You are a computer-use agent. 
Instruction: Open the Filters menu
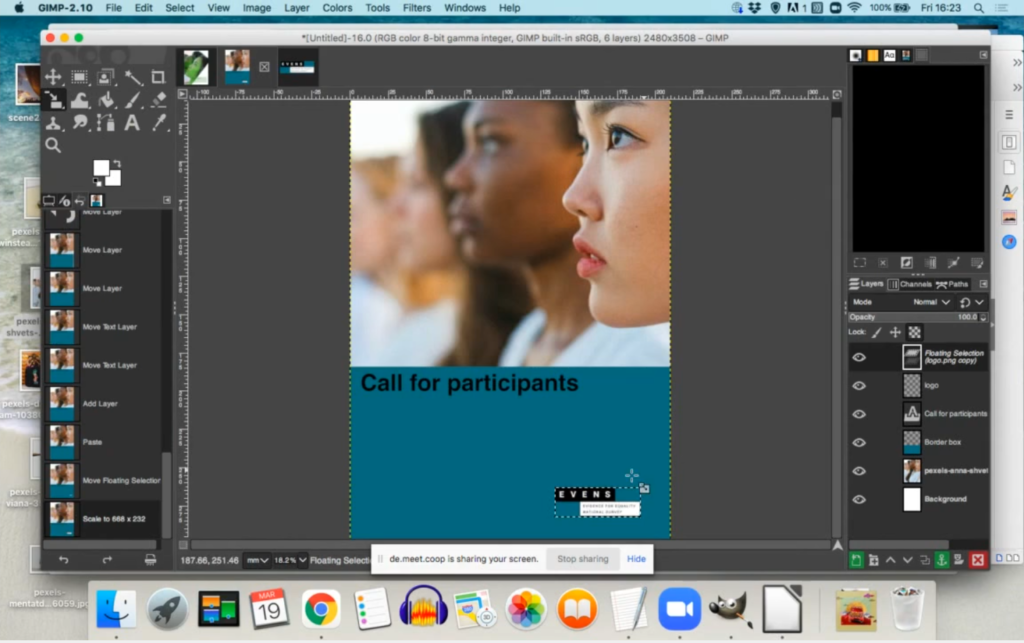(x=417, y=8)
